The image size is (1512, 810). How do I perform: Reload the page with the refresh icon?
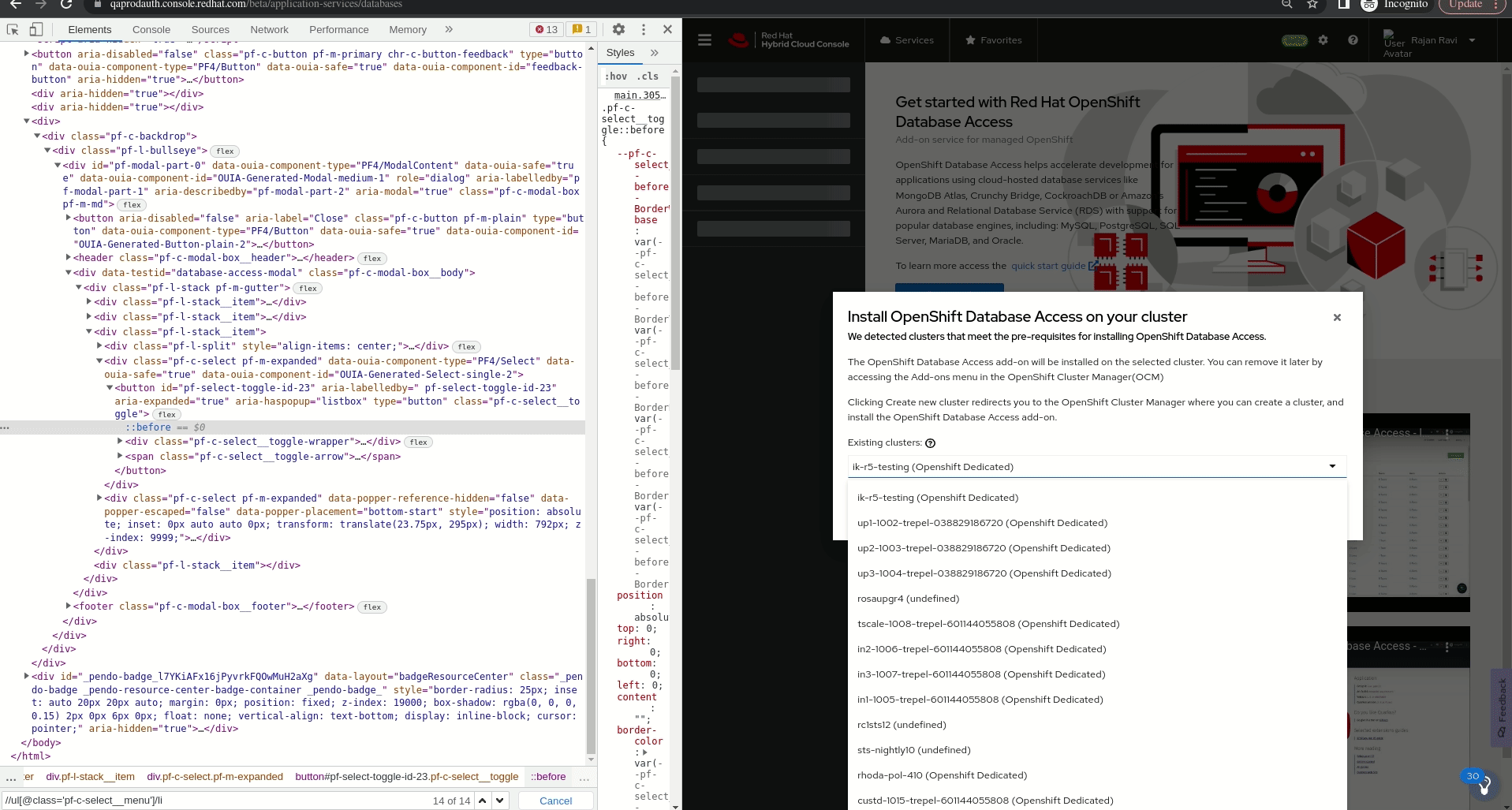[x=66, y=4]
